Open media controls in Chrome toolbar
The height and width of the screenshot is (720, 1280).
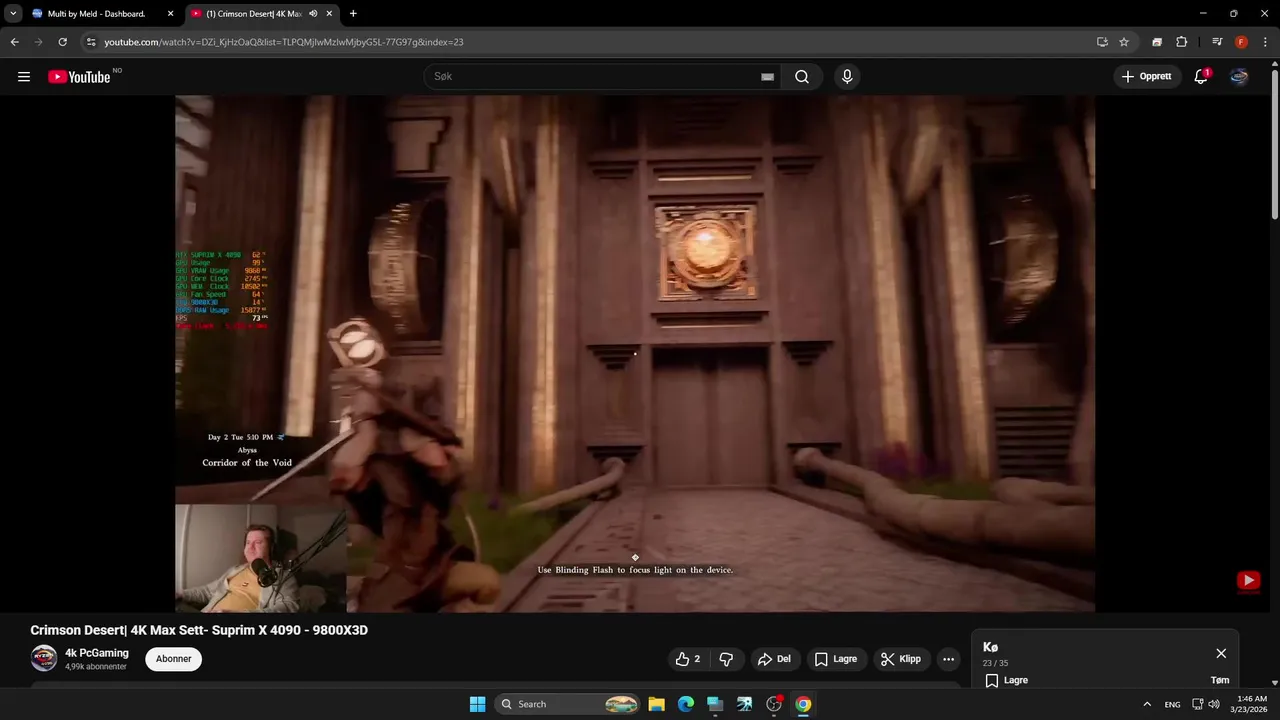(1217, 42)
